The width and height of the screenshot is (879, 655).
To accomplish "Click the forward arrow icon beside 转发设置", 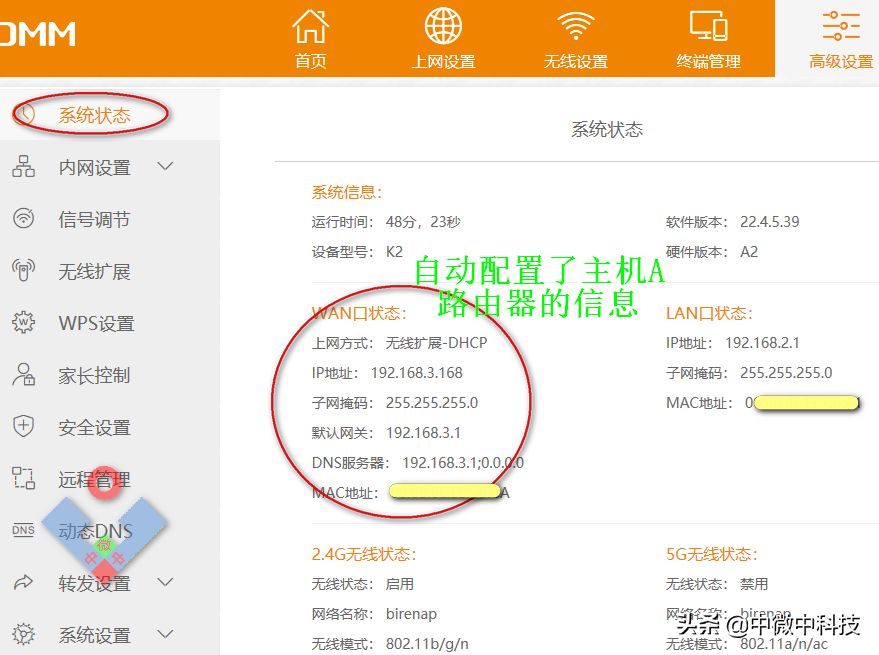I will tap(24, 582).
